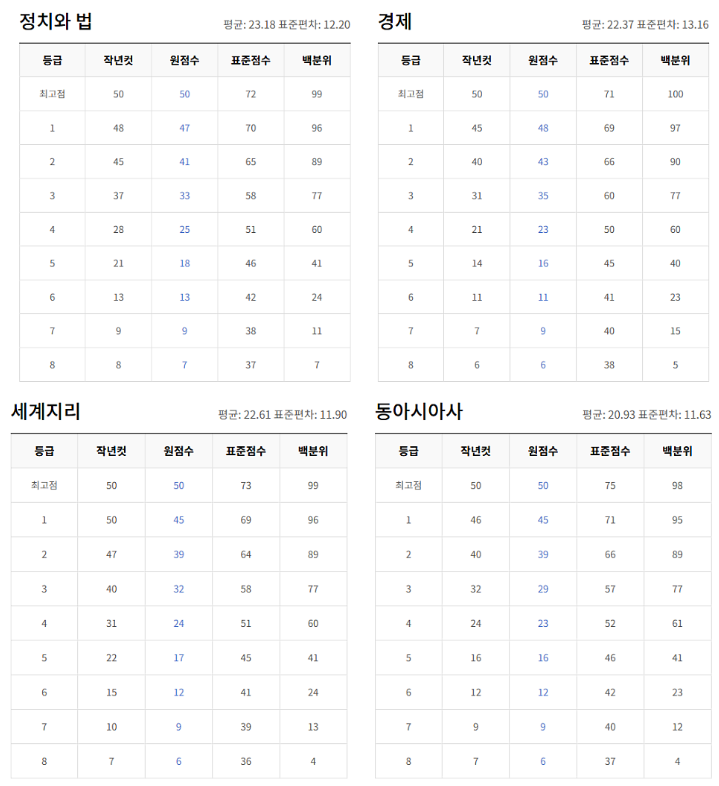Select the 표준점수 header in 경제 table

point(609,60)
